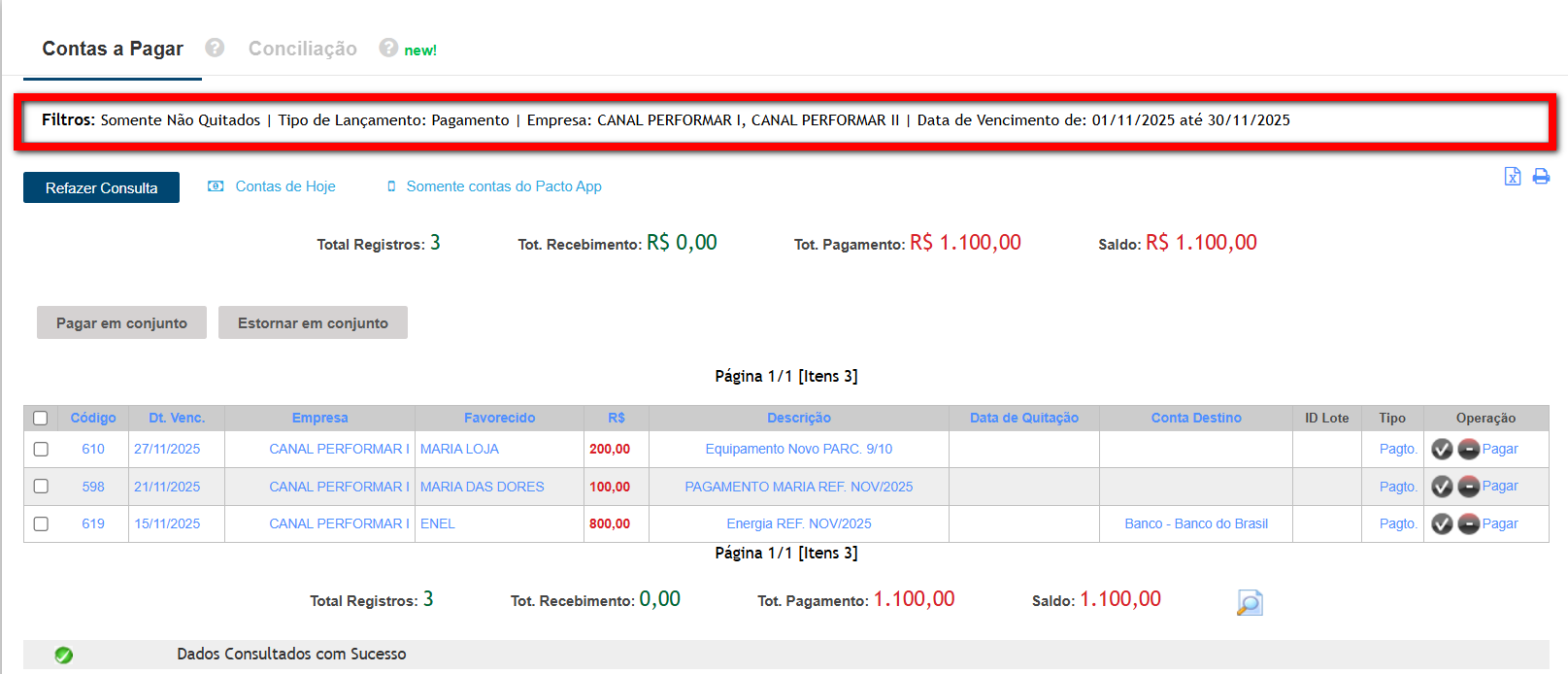Click the Refazer Consulta button

coord(101,187)
